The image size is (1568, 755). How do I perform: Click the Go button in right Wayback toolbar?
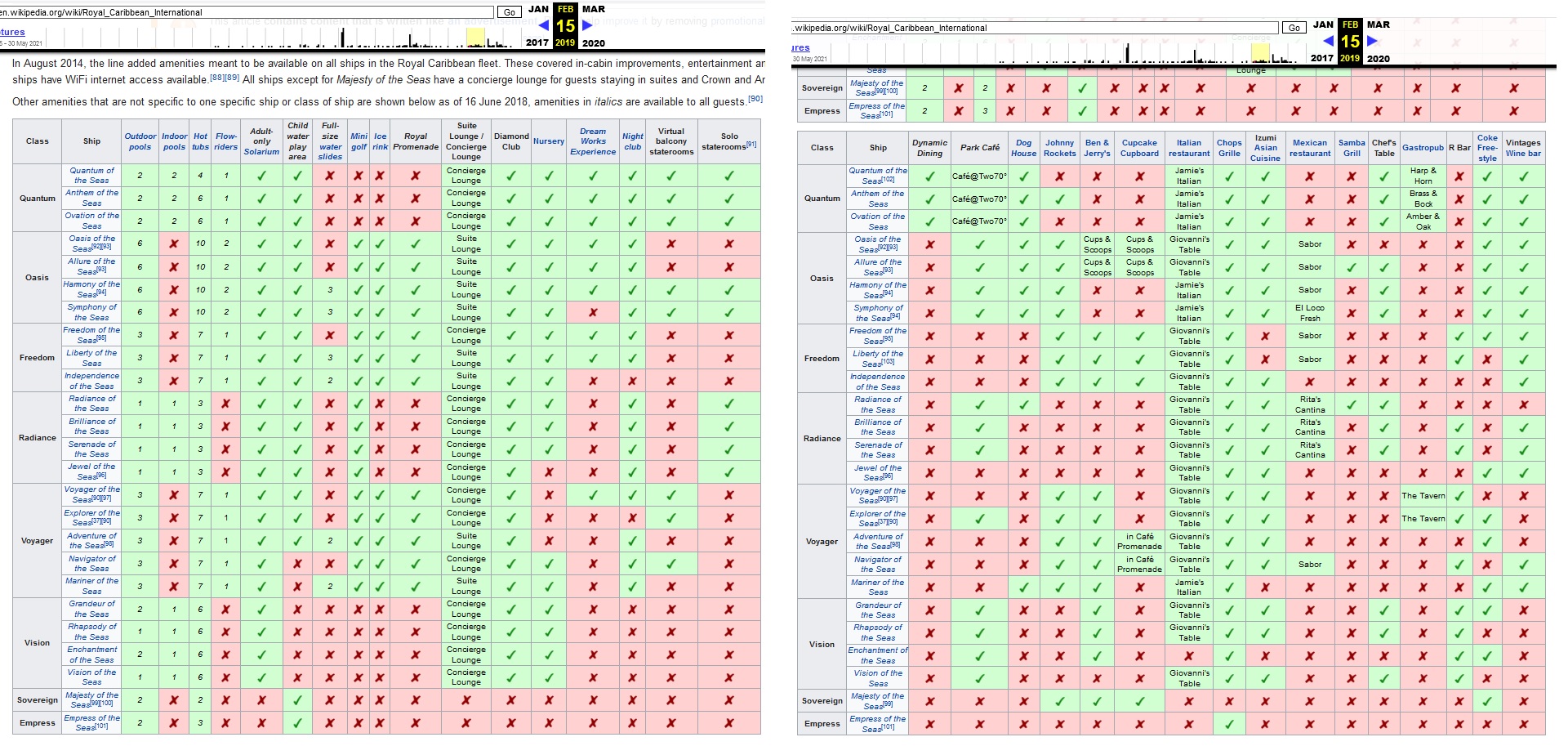(x=1294, y=28)
